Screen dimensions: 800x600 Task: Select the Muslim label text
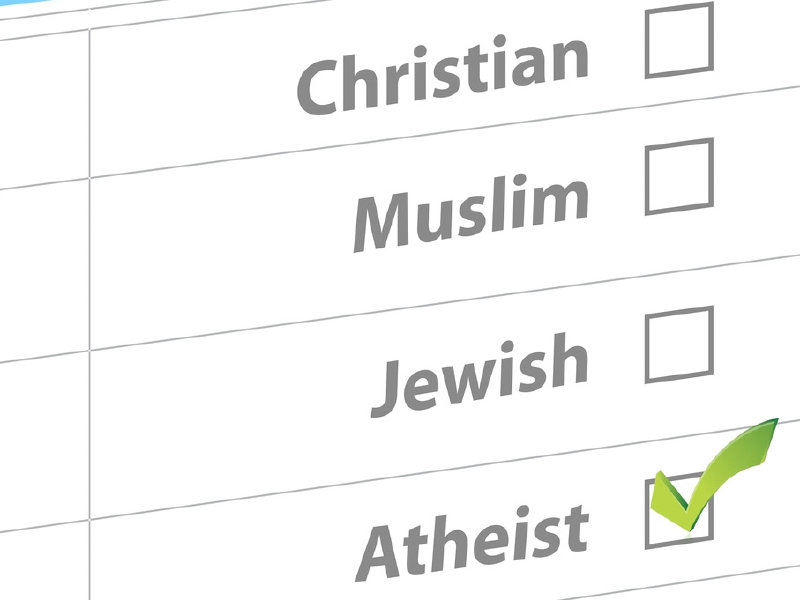click(x=470, y=213)
